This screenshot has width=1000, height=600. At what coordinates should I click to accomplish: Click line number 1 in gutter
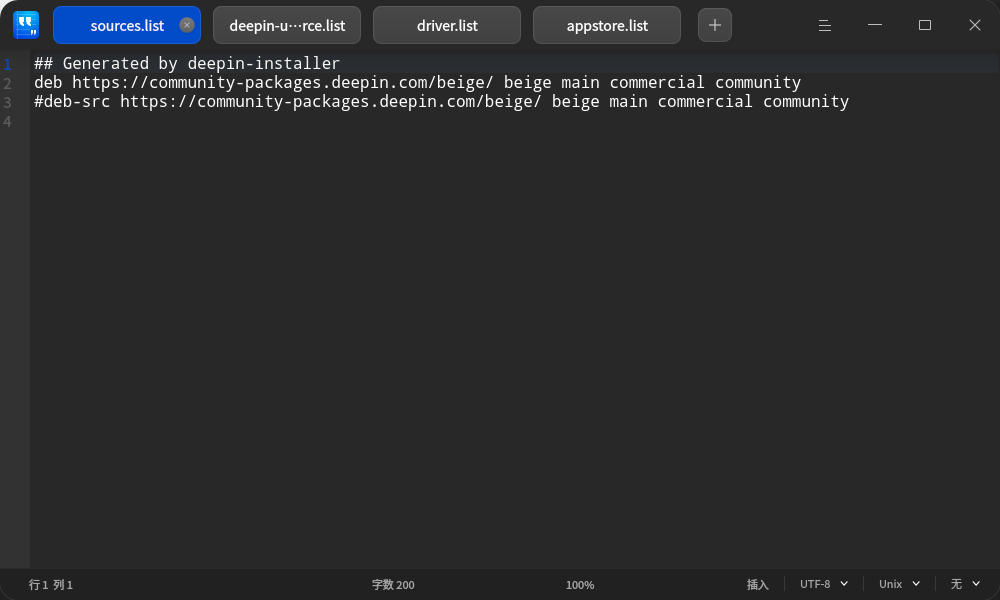pyautogui.click(x=8, y=64)
